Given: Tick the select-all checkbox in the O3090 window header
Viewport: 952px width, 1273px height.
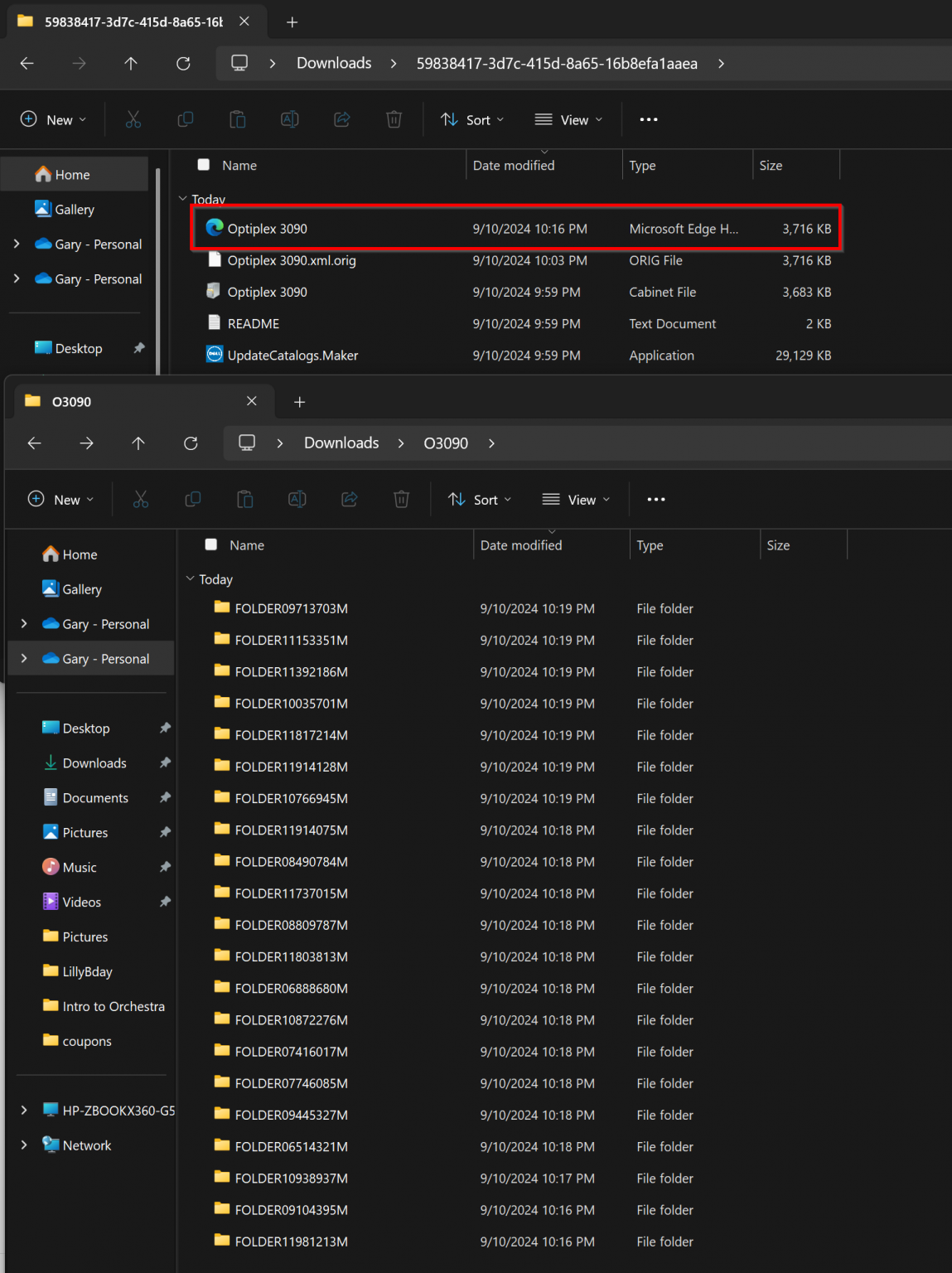Looking at the screenshot, I should 211,545.
